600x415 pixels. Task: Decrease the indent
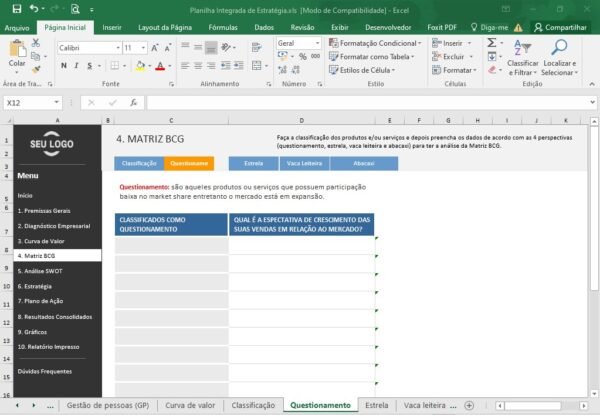(x=225, y=66)
